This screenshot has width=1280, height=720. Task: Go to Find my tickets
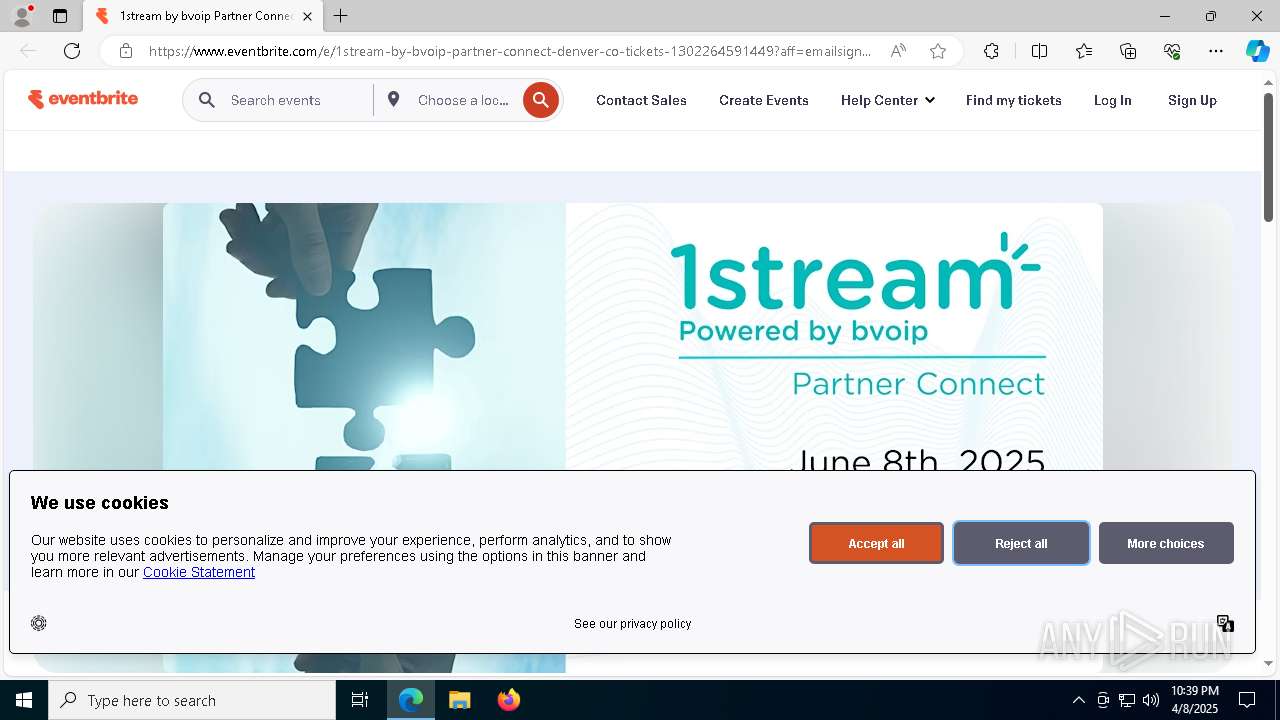tap(1013, 100)
